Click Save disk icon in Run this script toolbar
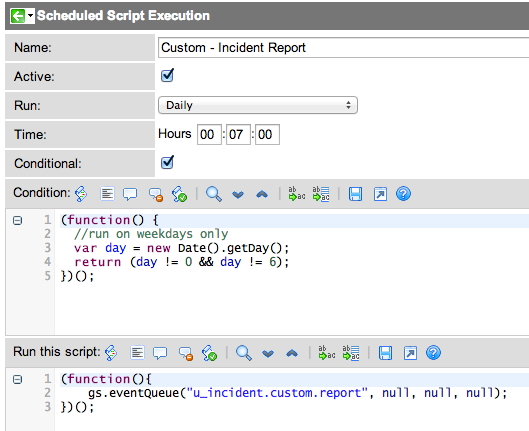529x431 pixels. coord(385,353)
